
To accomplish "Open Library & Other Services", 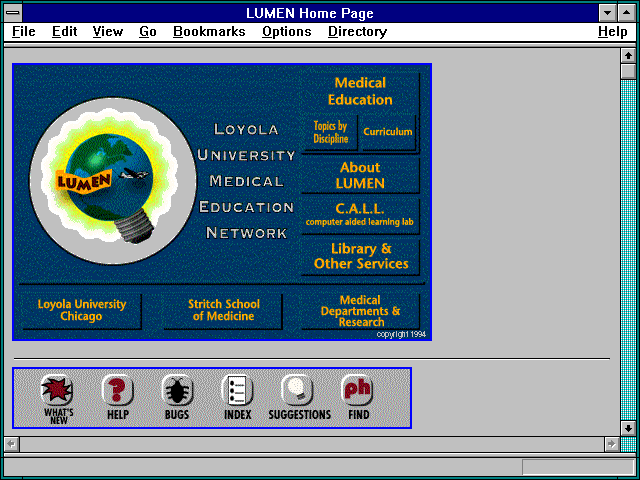I will point(360,256).
